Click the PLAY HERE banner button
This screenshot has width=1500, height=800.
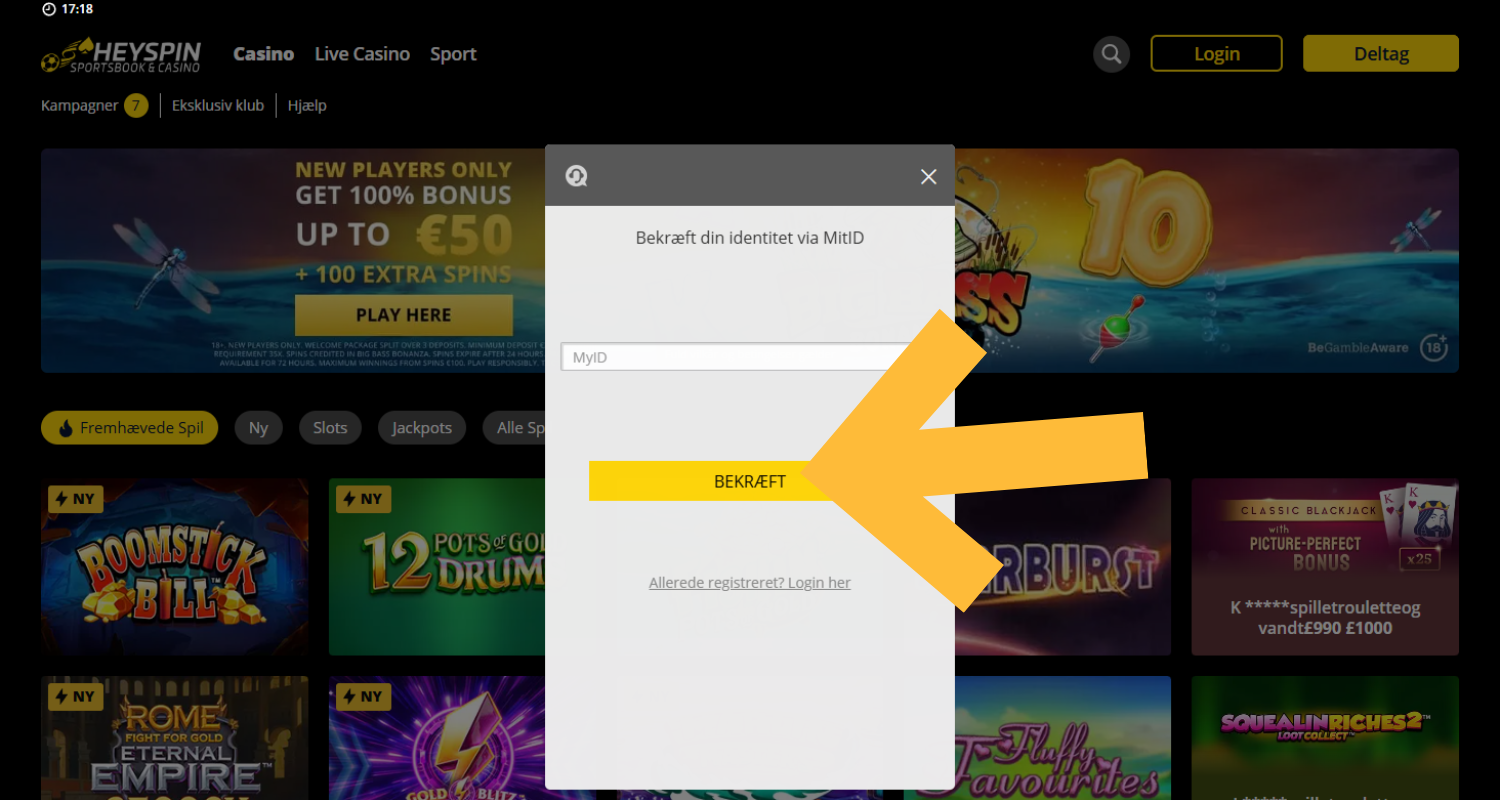pos(404,315)
